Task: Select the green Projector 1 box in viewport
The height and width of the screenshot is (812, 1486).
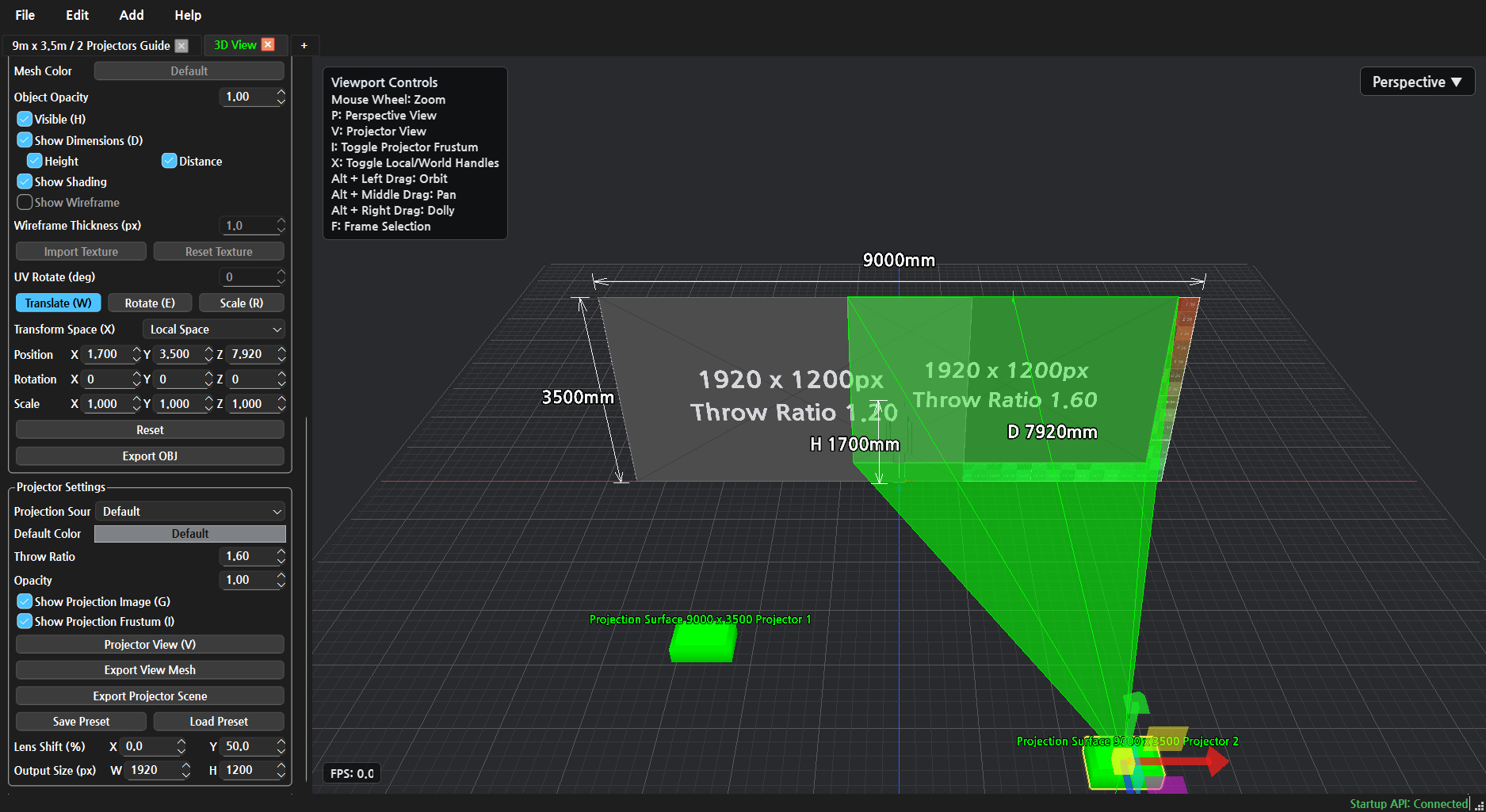Action: pyautogui.click(x=702, y=642)
